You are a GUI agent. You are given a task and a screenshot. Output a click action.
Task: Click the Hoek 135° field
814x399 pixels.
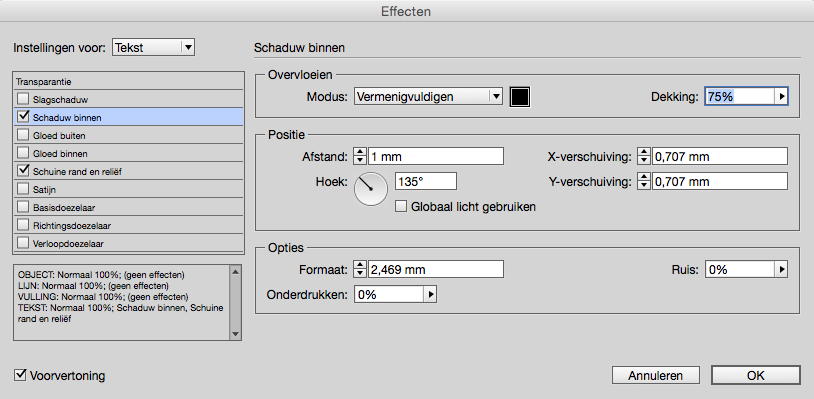426,182
